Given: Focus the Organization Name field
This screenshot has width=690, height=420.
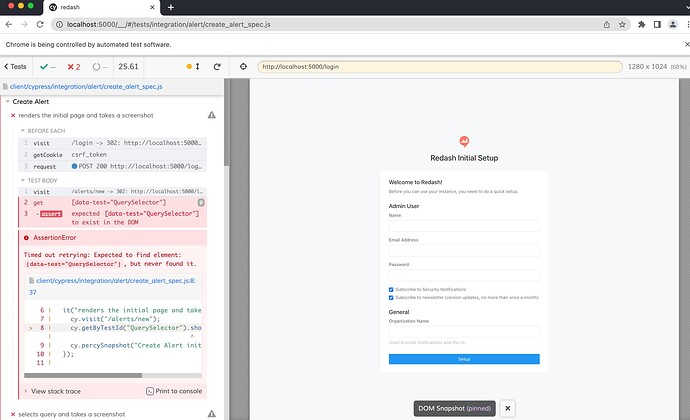Looking at the screenshot, I should point(464,332).
